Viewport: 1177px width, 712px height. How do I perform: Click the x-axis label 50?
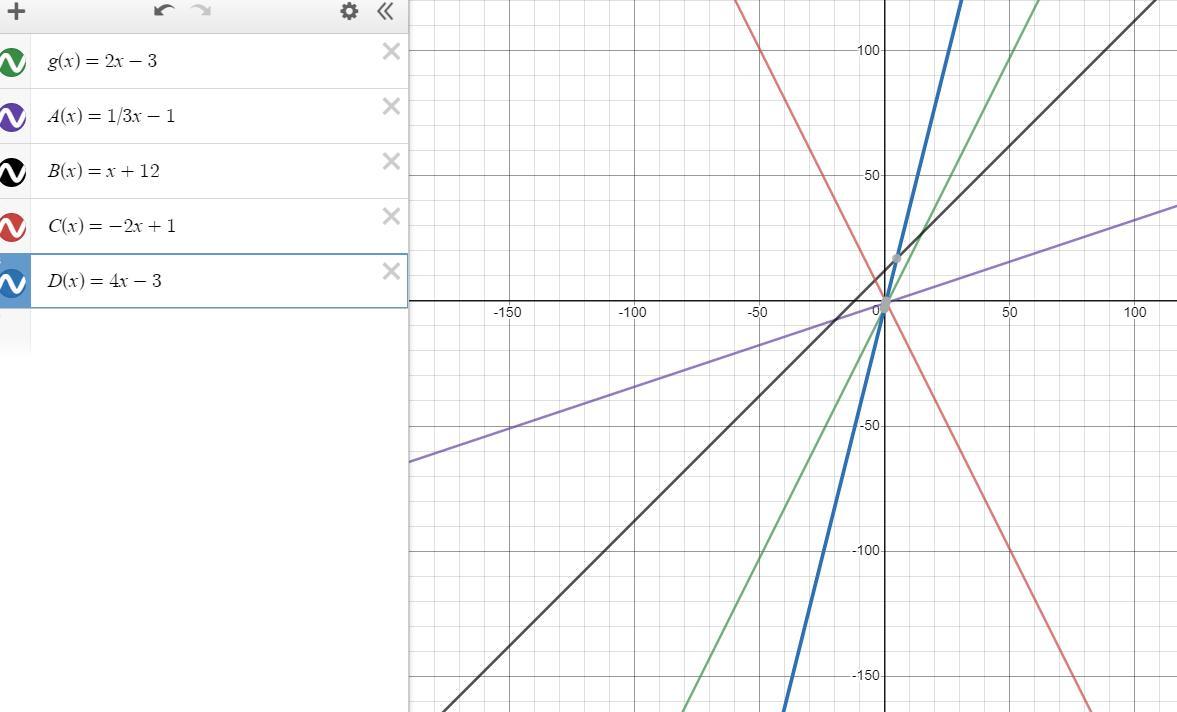point(1010,313)
